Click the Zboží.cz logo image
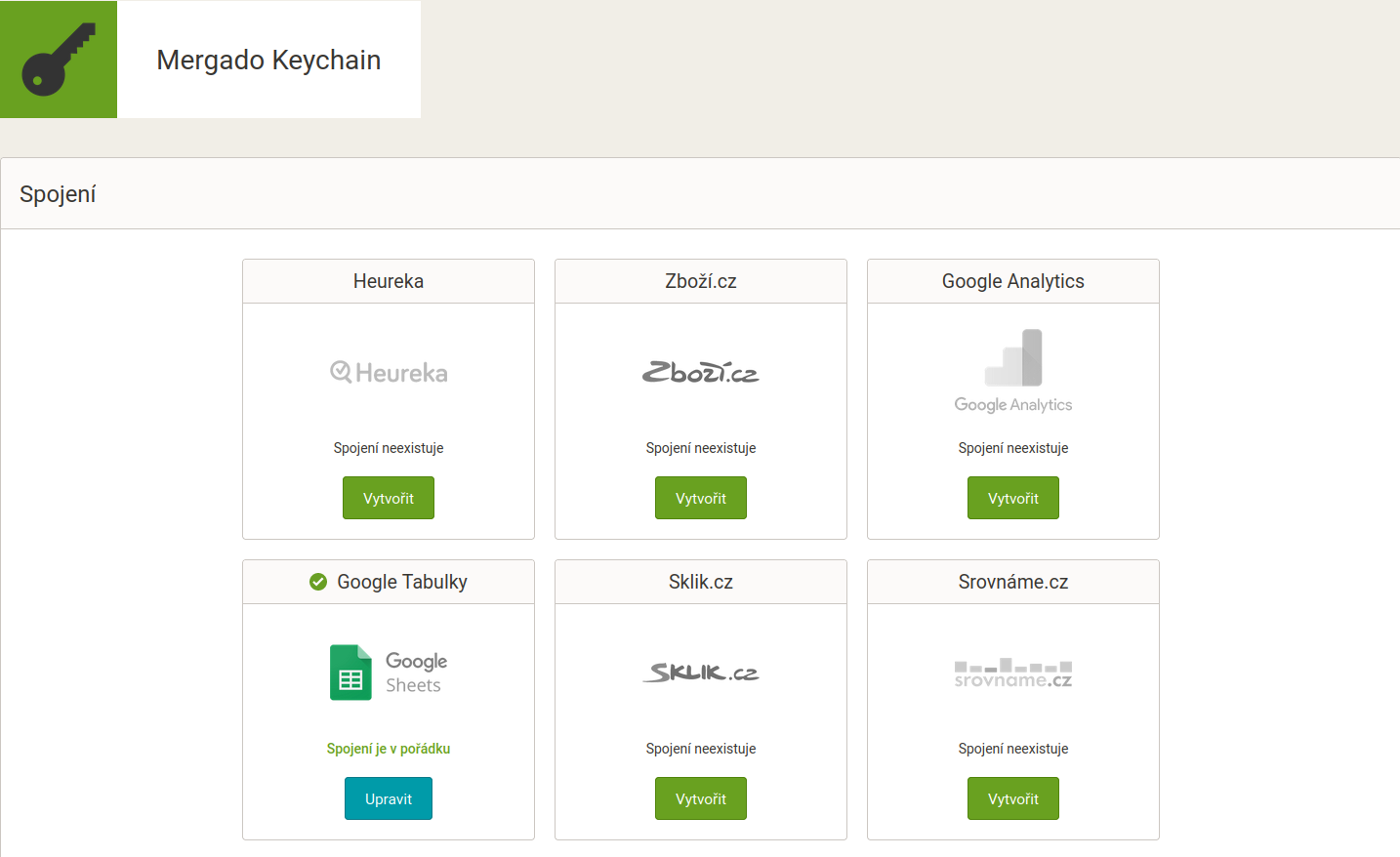The height and width of the screenshot is (857, 1400). click(701, 372)
